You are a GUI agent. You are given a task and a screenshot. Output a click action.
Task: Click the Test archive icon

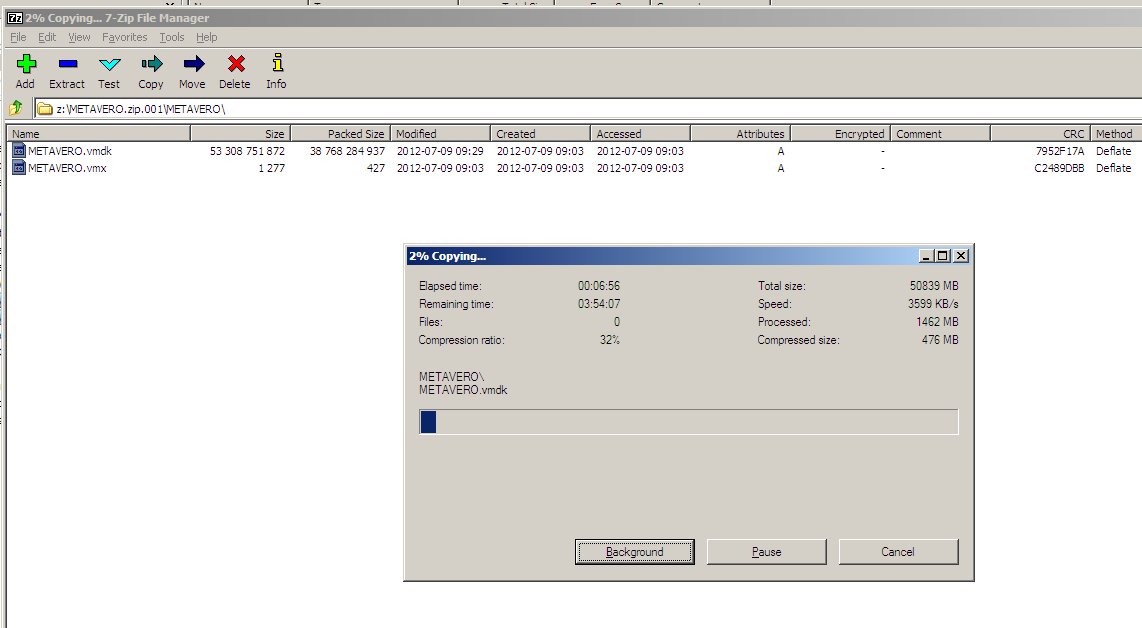click(x=110, y=64)
